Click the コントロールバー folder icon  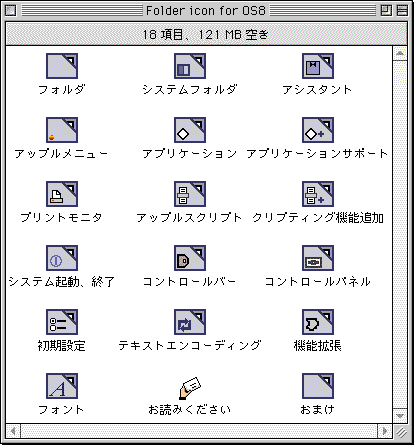point(190,258)
